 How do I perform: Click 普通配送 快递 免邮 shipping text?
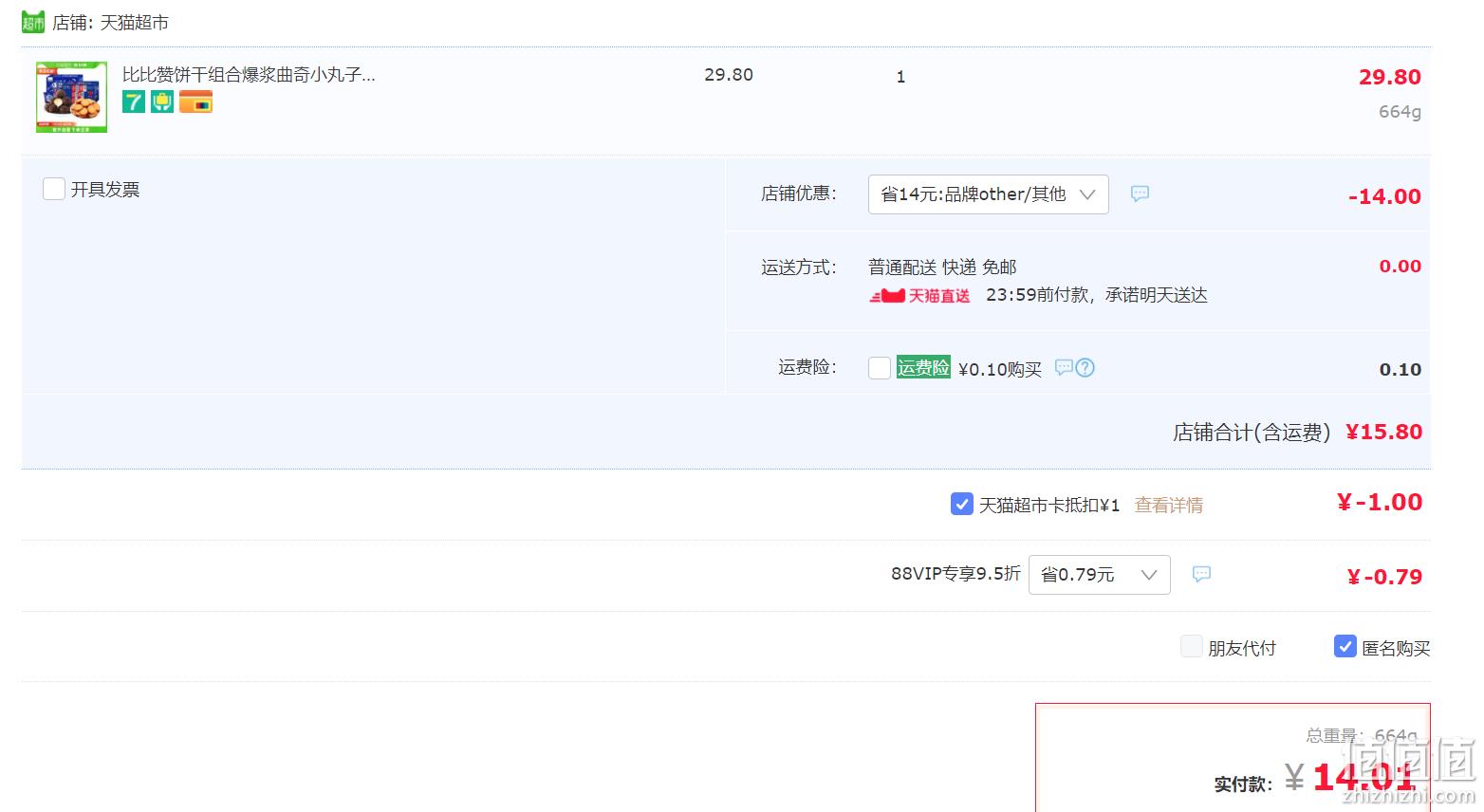pyautogui.click(x=942, y=268)
